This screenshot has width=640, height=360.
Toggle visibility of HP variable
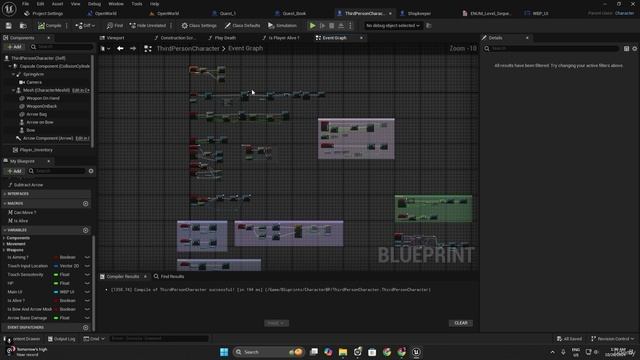pyautogui.click(x=87, y=283)
